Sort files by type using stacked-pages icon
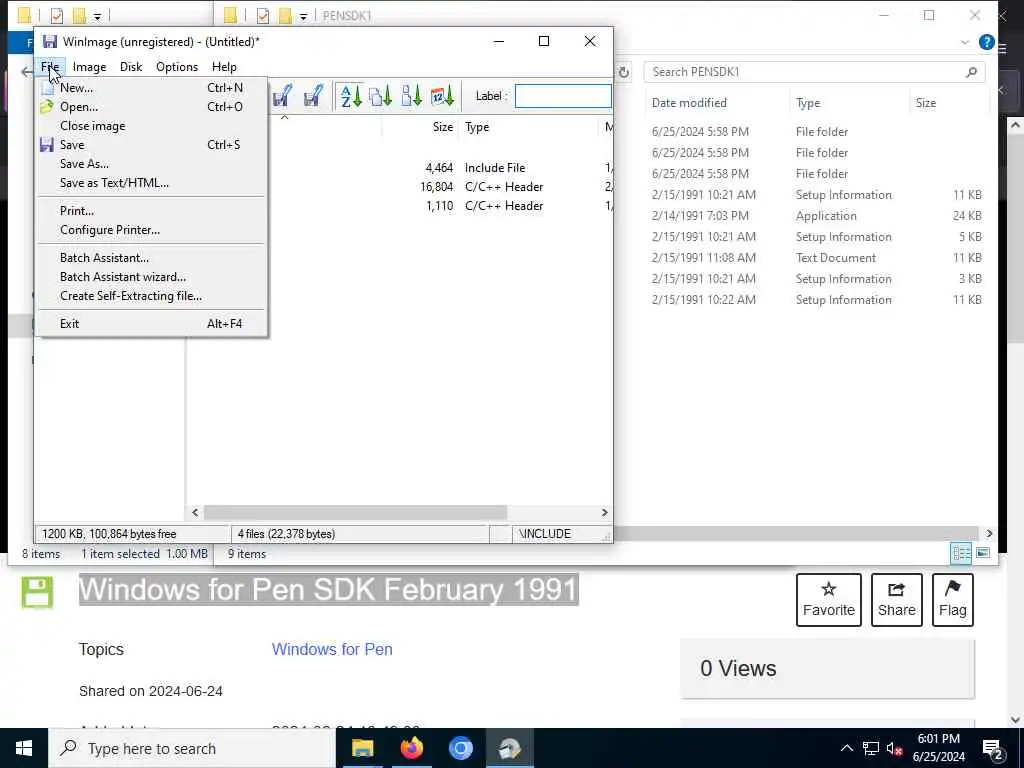The height and width of the screenshot is (768, 1024). pyautogui.click(x=380, y=96)
